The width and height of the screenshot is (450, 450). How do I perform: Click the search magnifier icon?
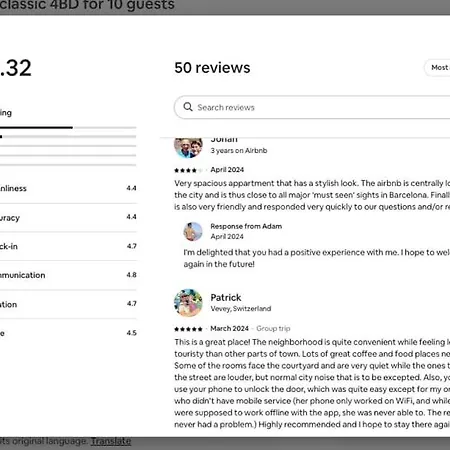tap(188, 107)
